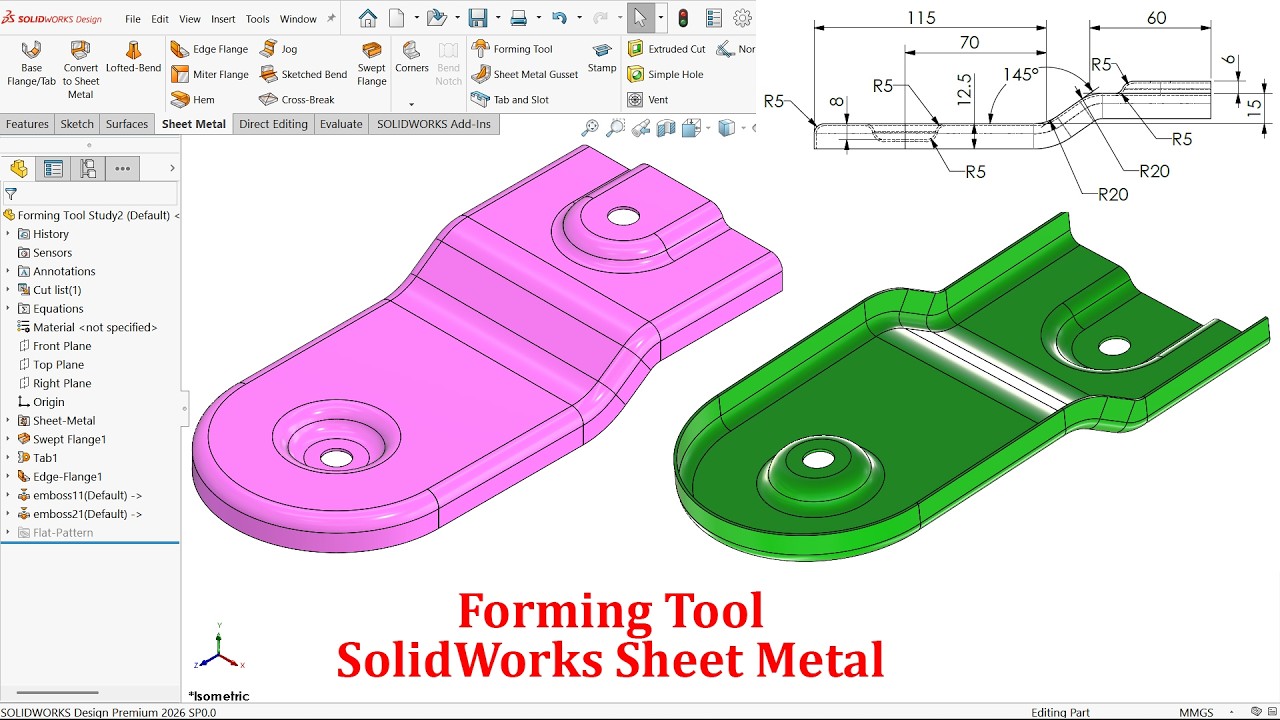Choose the Lofted-Bend tool

point(133,57)
